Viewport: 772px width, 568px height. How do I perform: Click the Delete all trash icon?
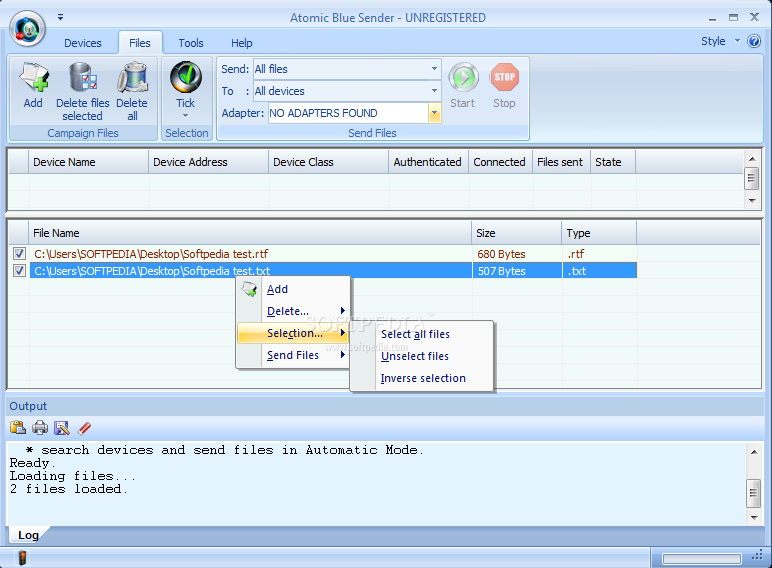point(132,77)
